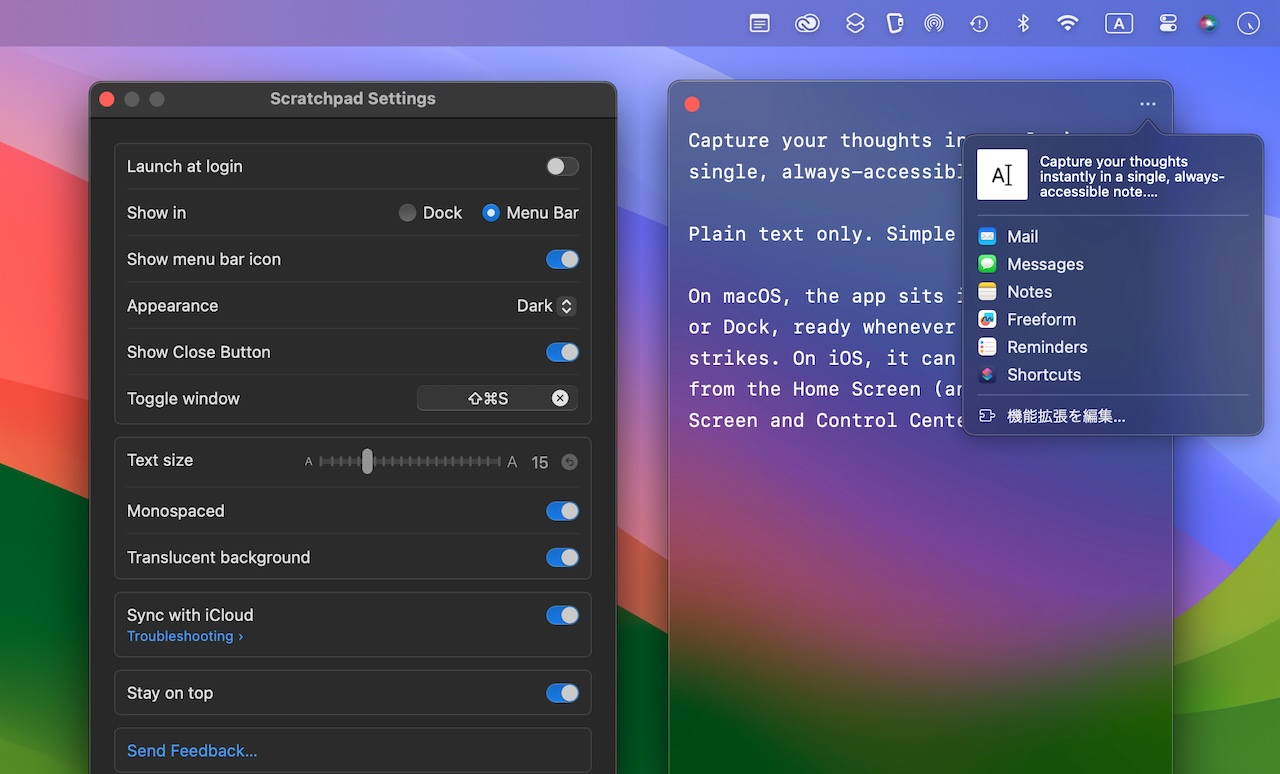The height and width of the screenshot is (774, 1280).
Task: Turn off Sync with iCloud
Action: [x=562, y=615]
